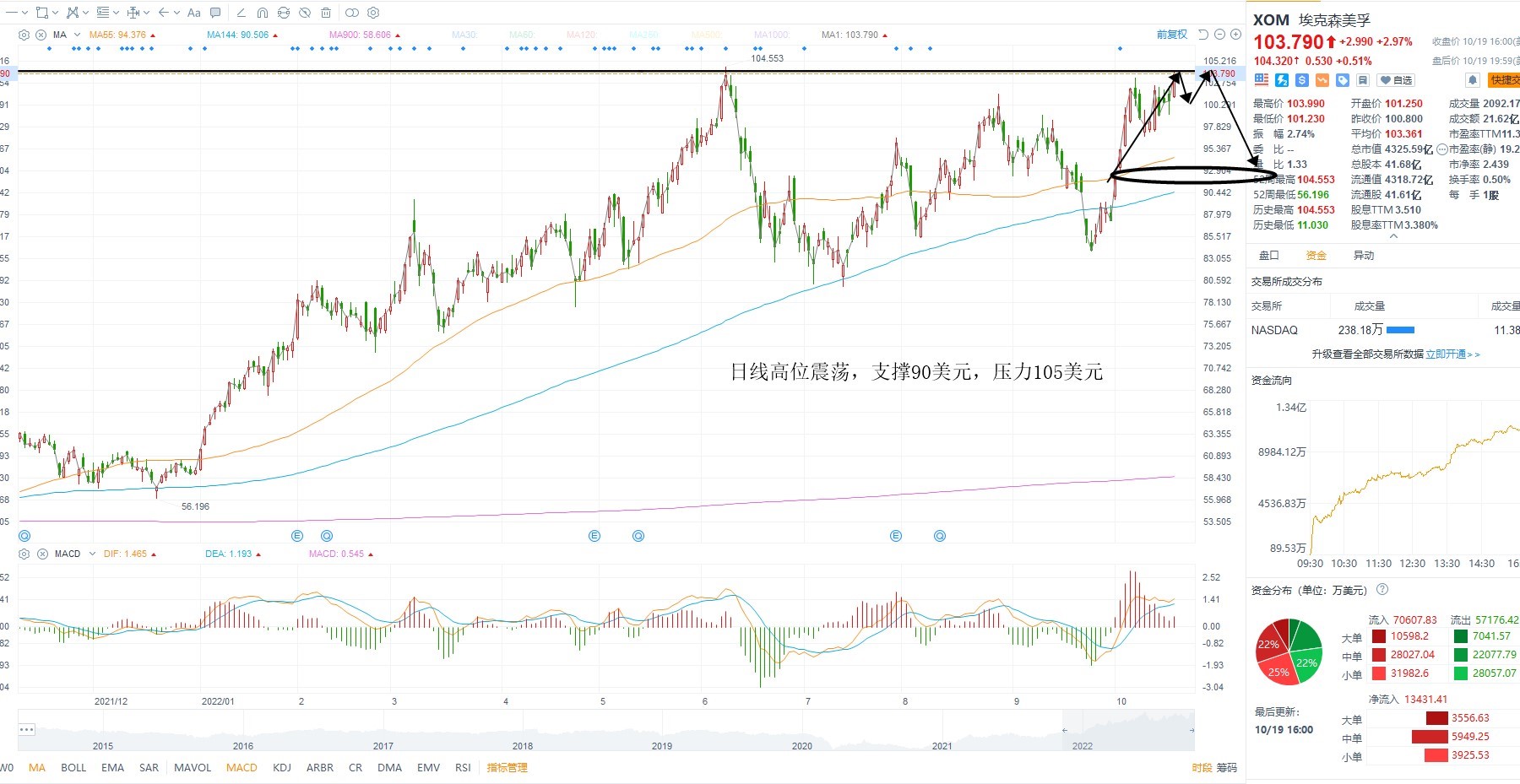1520x784 pixels.
Task: Open MACD indicator settings gear
Action: click(x=24, y=554)
